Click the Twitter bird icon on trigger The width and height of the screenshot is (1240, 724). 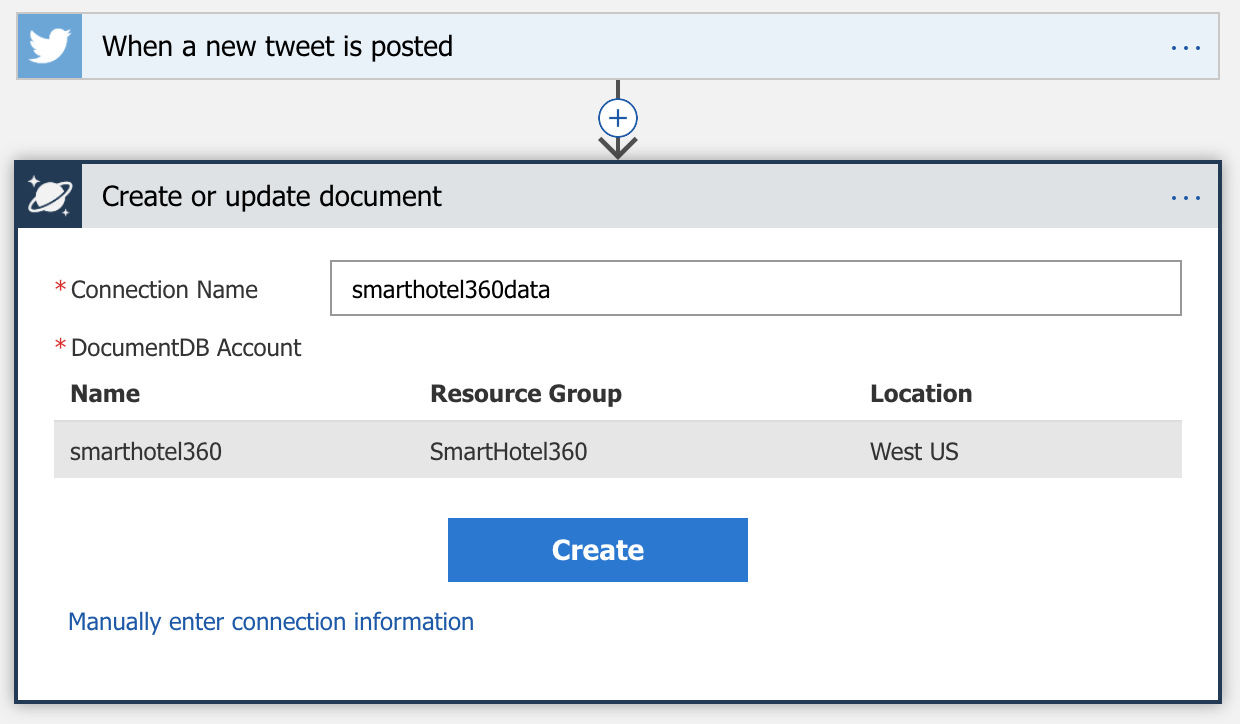pos(49,46)
